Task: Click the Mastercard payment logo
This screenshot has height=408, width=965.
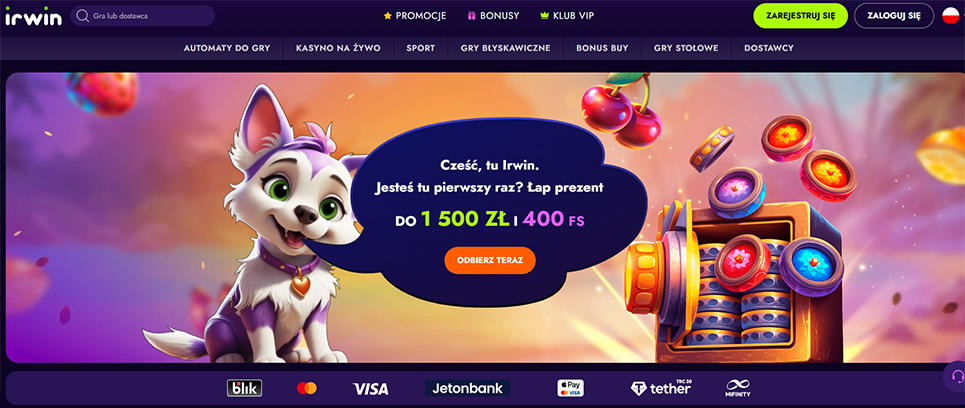Action: point(306,388)
